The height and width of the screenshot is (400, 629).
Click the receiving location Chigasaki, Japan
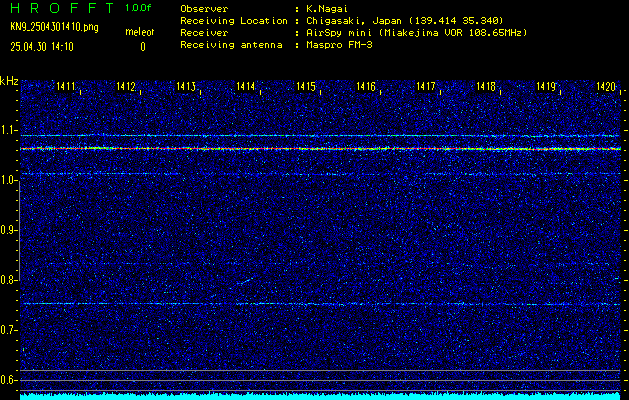pos(405,21)
